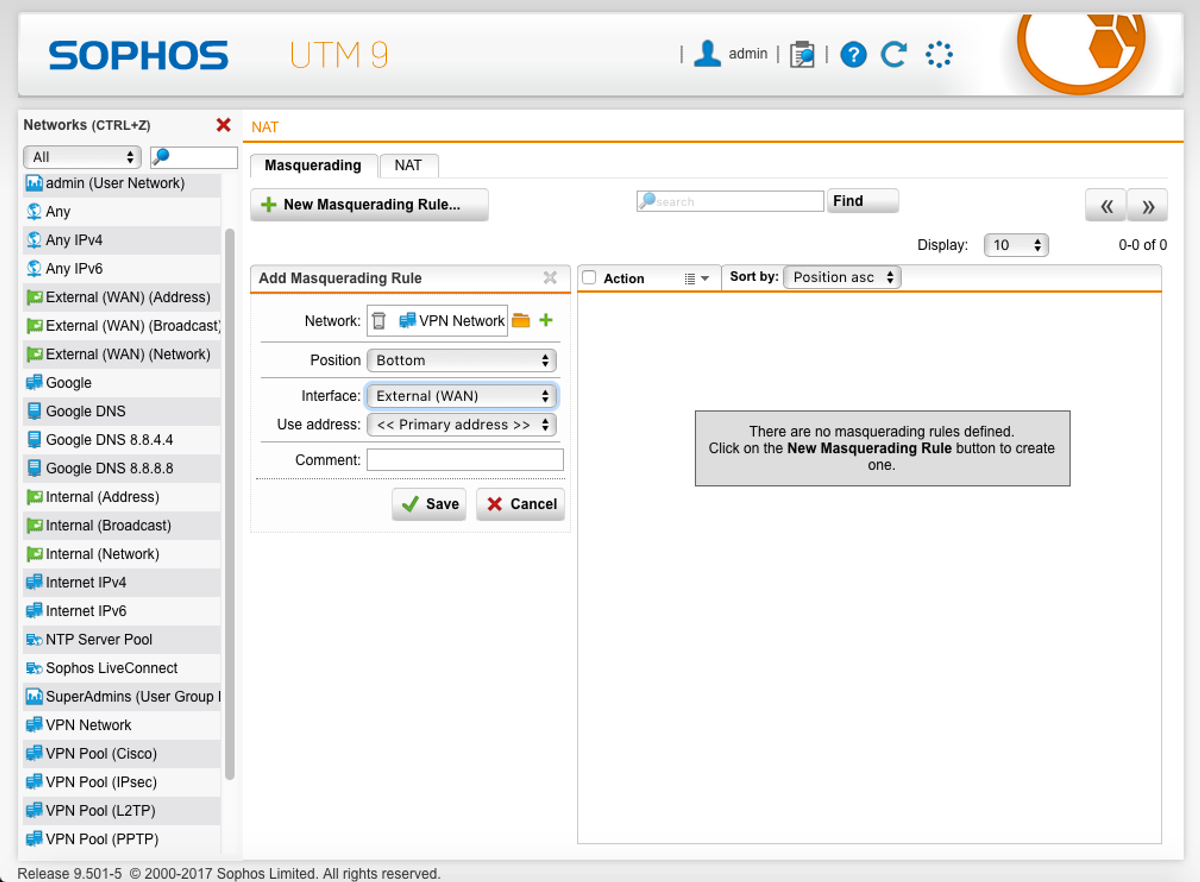Click the reload refresh icon in header
This screenshot has height=882, width=1200.
[894, 54]
